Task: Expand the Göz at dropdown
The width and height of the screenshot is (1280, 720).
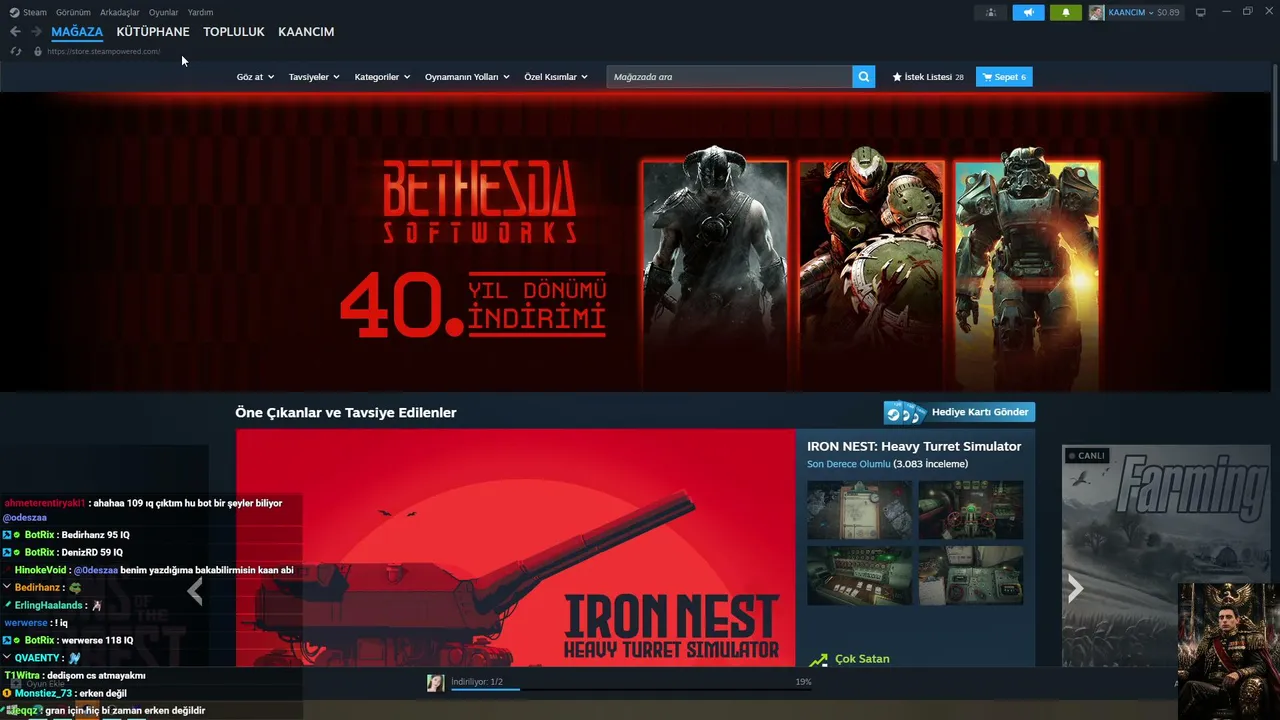Action: tap(255, 77)
